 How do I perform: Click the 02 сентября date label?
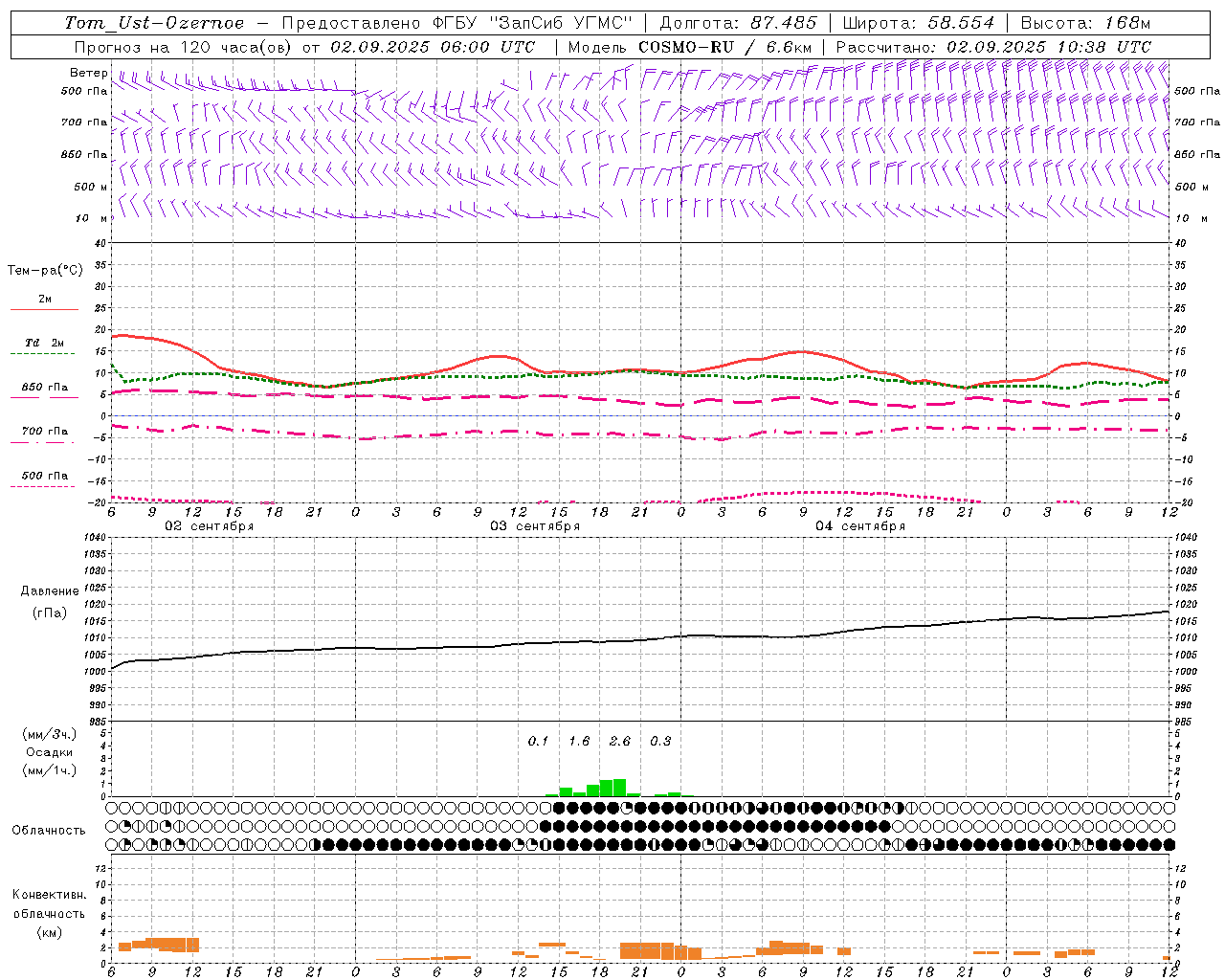pos(210,526)
